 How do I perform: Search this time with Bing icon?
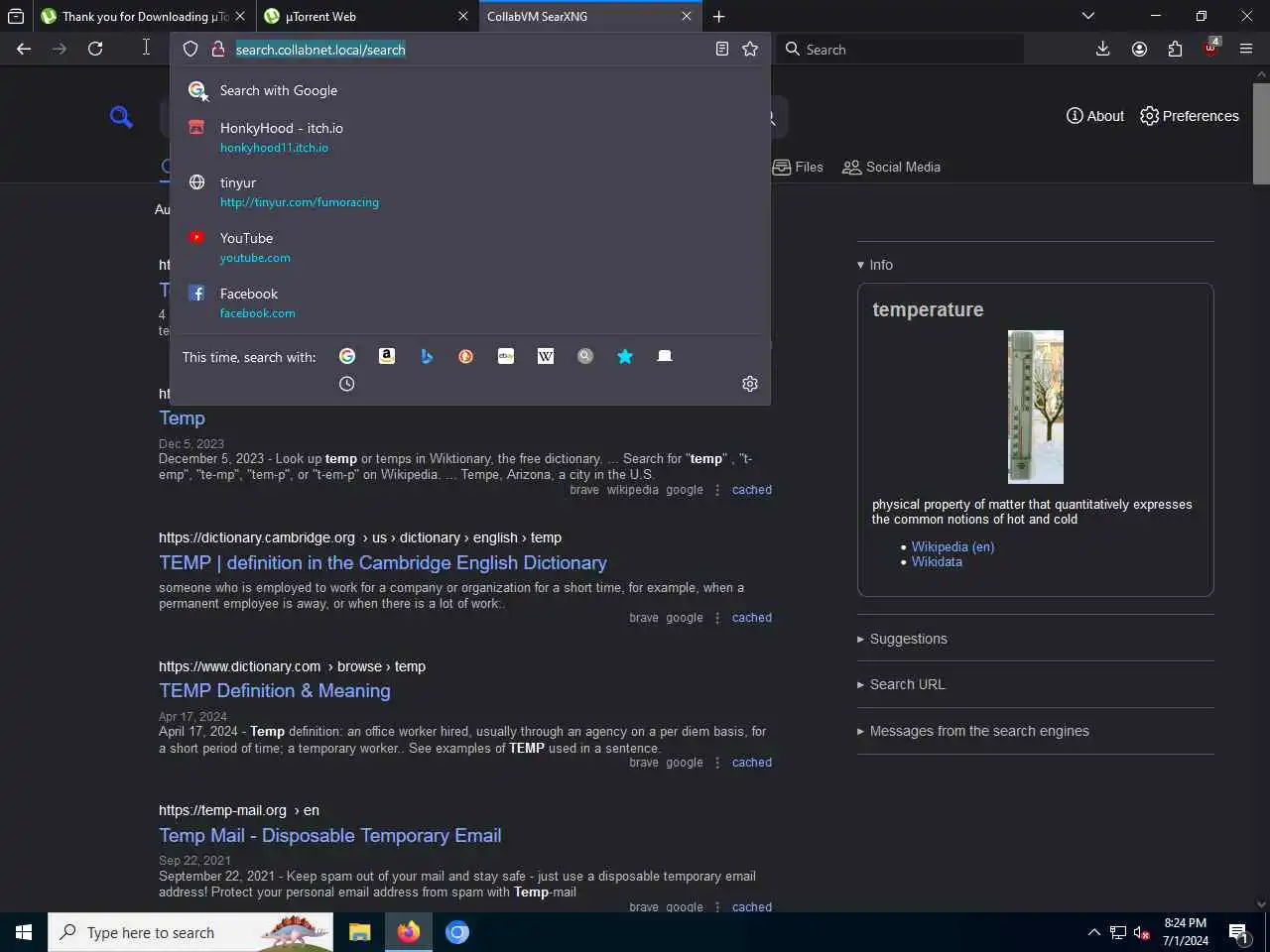point(427,356)
